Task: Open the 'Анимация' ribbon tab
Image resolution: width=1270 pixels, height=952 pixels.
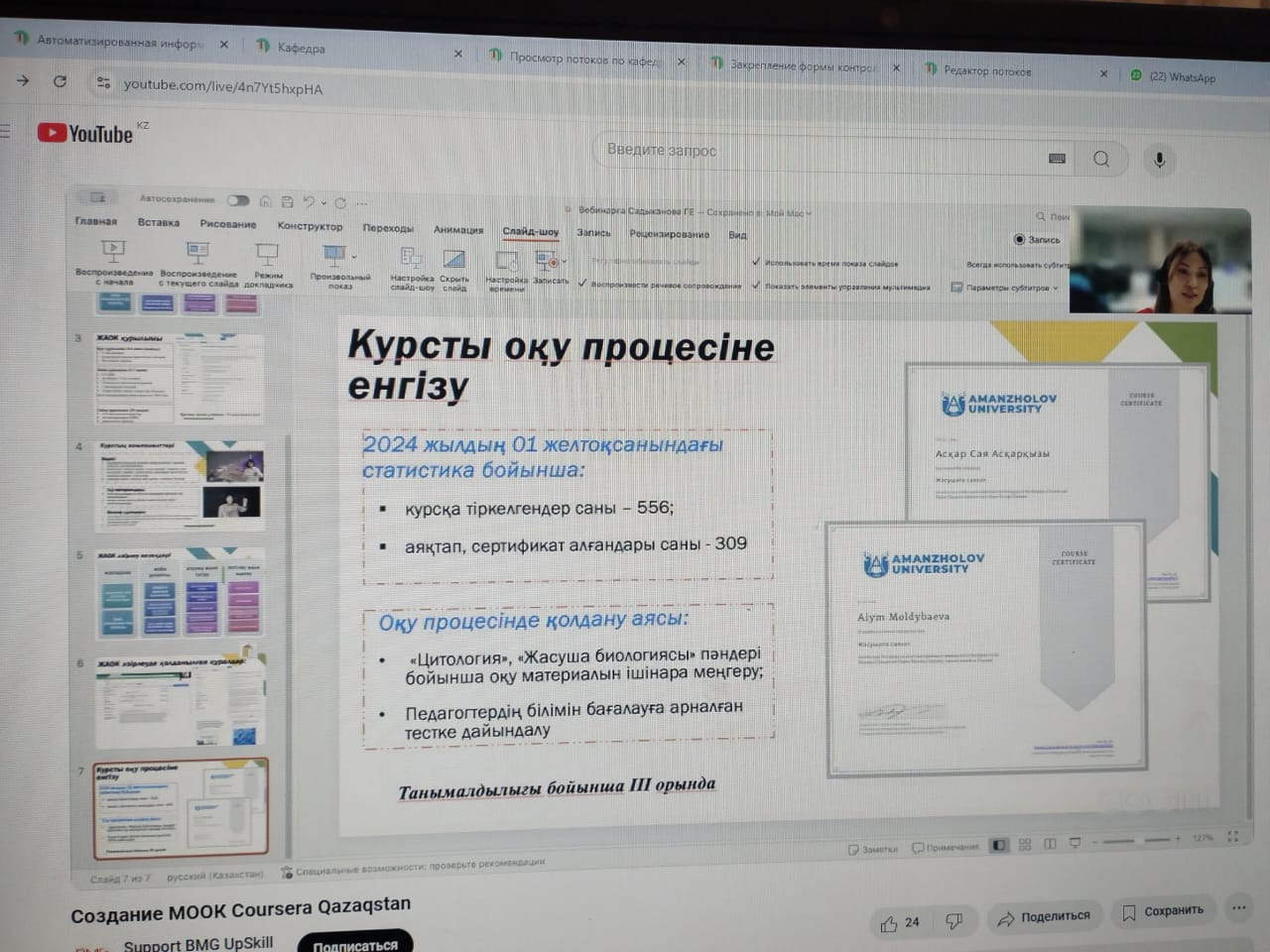Action: pos(457,229)
